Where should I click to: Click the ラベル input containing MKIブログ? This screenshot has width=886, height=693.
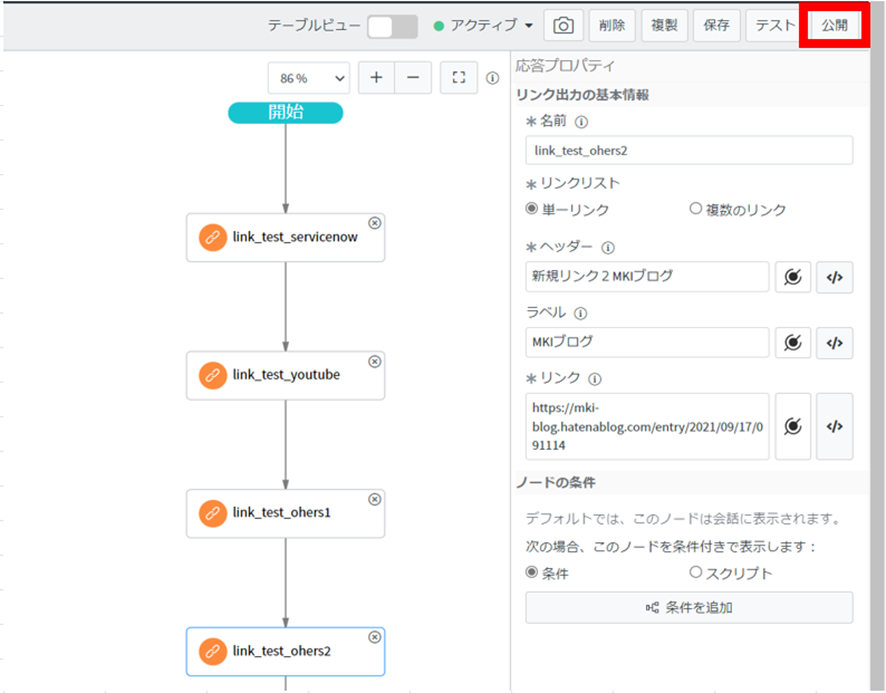tap(648, 343)
